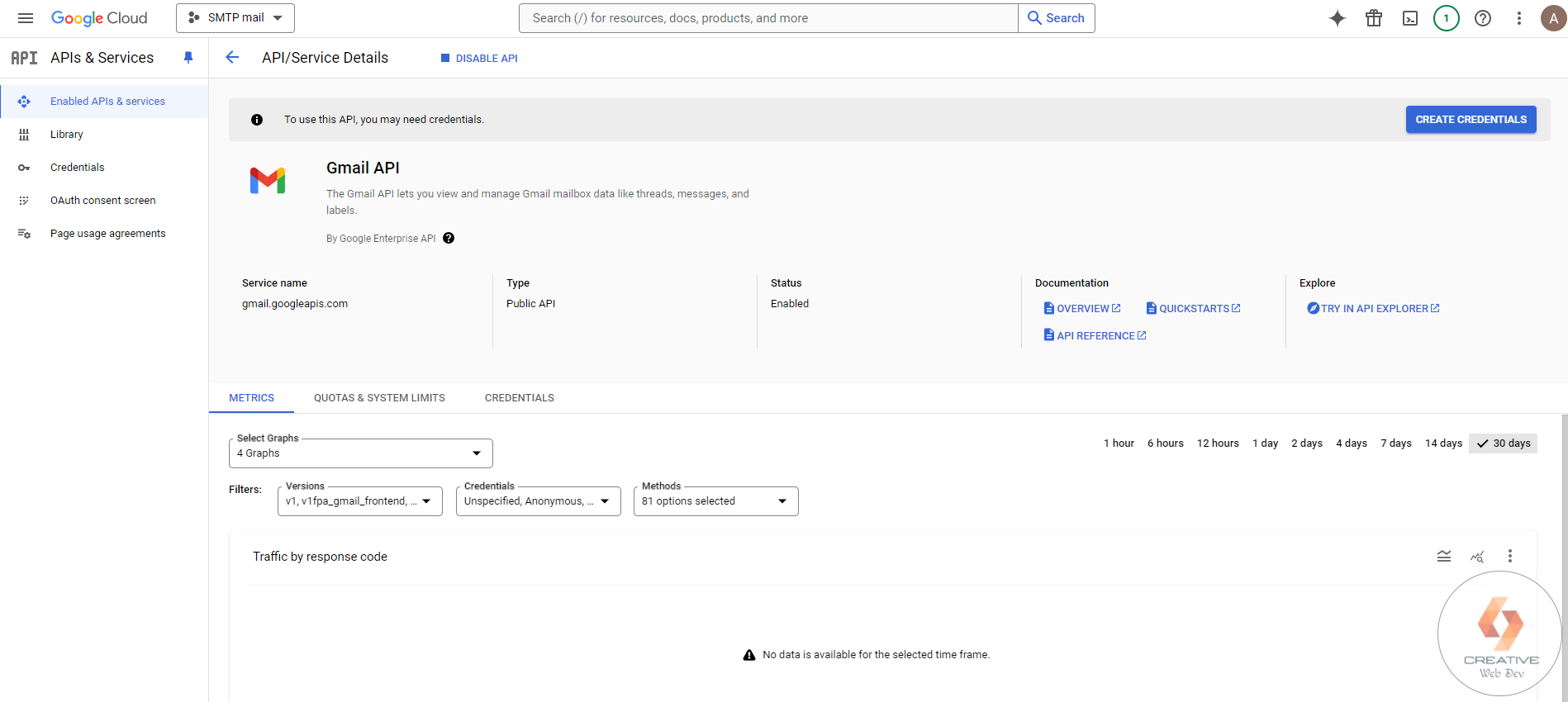Select the 6 hours time range
This screenshot has width=1568, height=702.
pos(1166,443)
